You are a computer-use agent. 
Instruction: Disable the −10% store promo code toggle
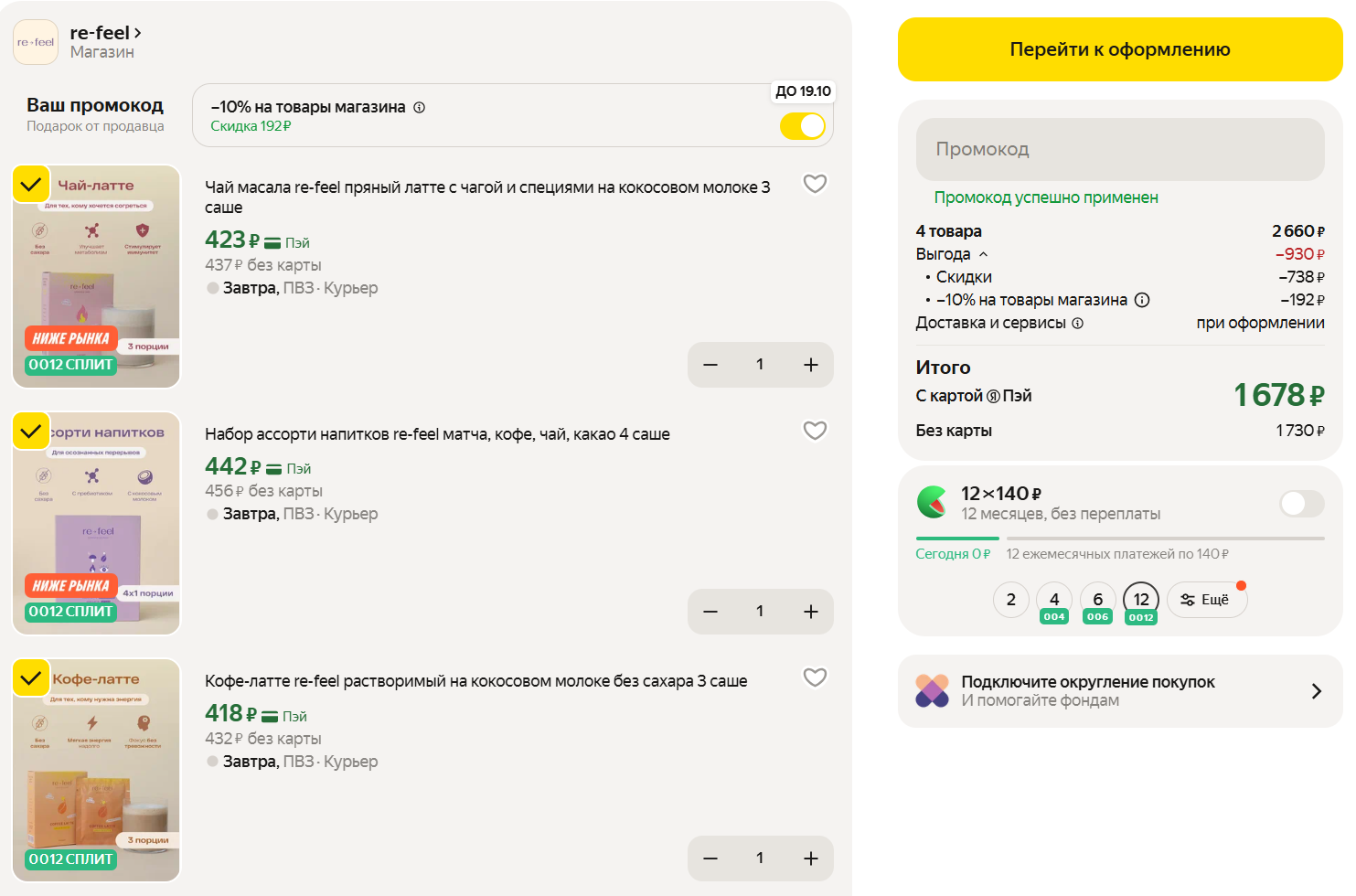click(x=802, y=126)
